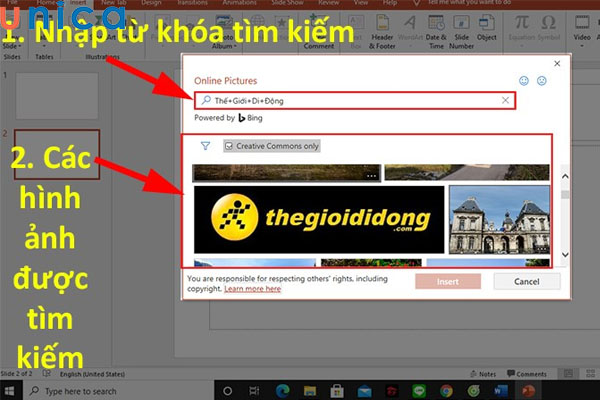Screen dimensions: 600x400
Task: Click the Cortana circle icon on taskbar
Action: [x=227, y=391]
